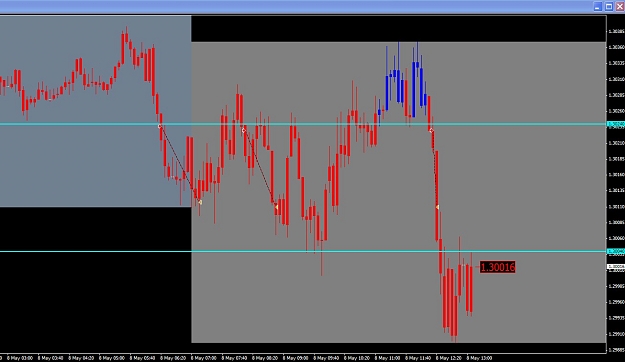Click the 8 May 11:00 time label
Image resolution: width=625 pixels, height=362 pixels.
[x=387, y=358]
